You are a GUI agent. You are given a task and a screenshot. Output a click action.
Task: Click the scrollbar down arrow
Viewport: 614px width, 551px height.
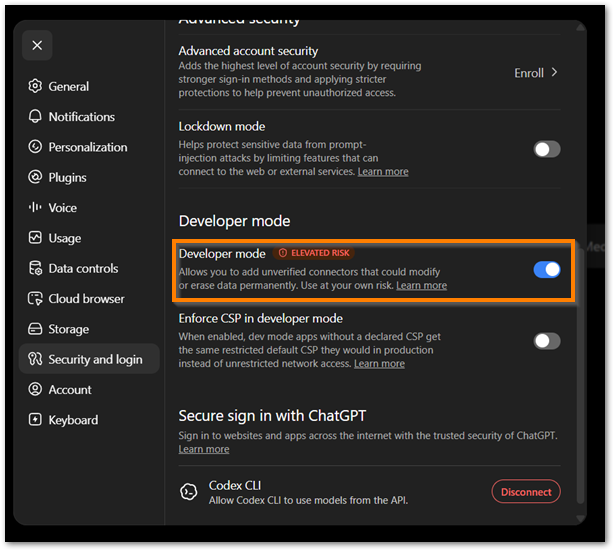point(581,518)
